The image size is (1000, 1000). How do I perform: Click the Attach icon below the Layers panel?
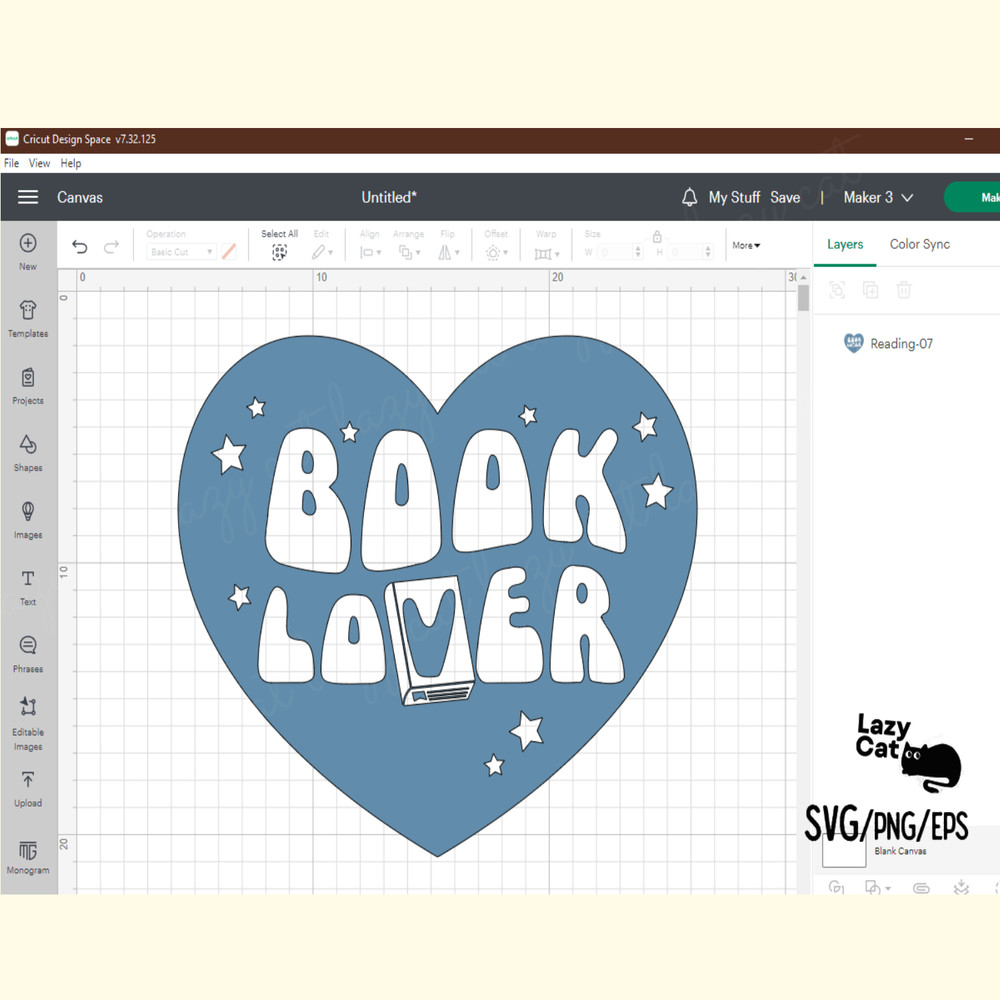click(x=922, y=888)
